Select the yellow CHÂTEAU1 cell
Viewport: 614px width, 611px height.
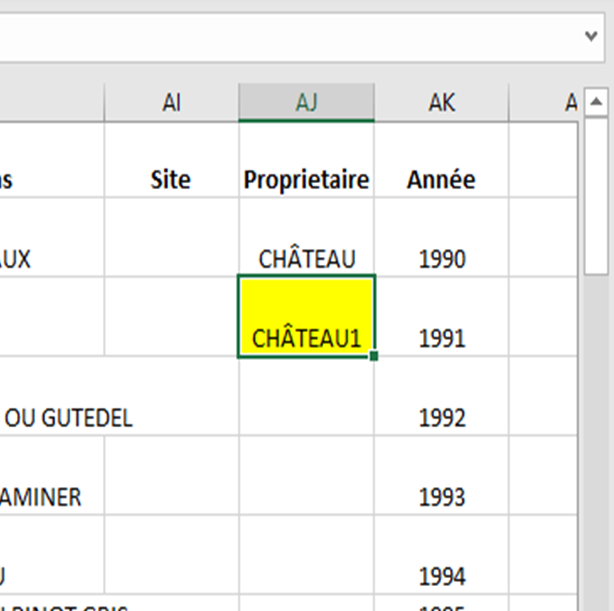pyautogui.click(x=306, y=316)
